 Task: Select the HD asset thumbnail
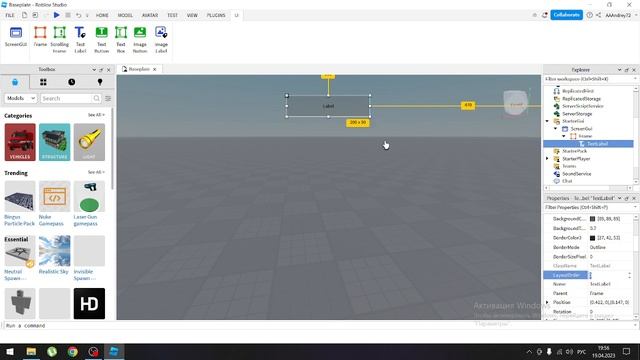coord(89,304)
